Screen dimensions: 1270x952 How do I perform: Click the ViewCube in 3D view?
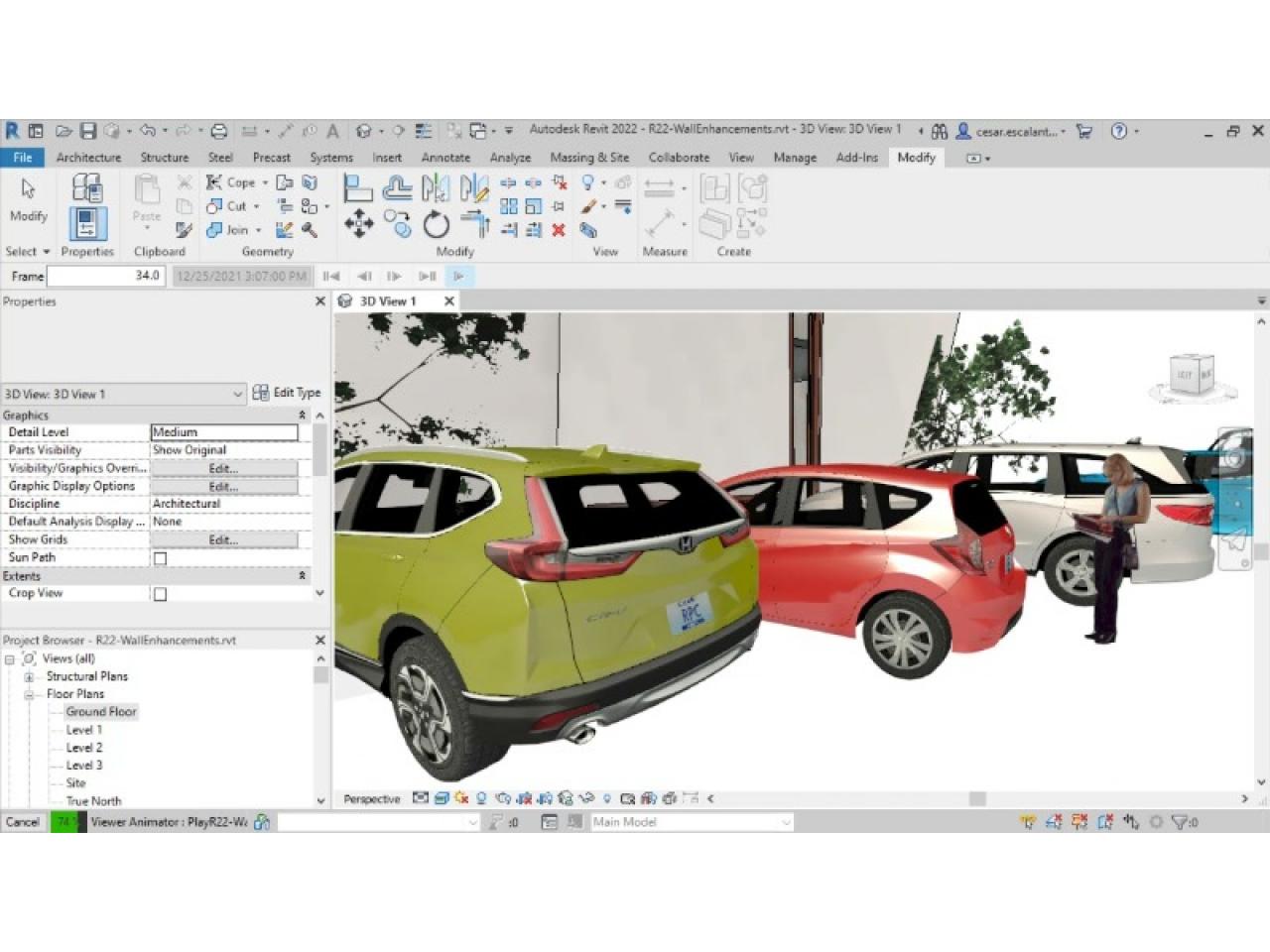(1194, 377)
